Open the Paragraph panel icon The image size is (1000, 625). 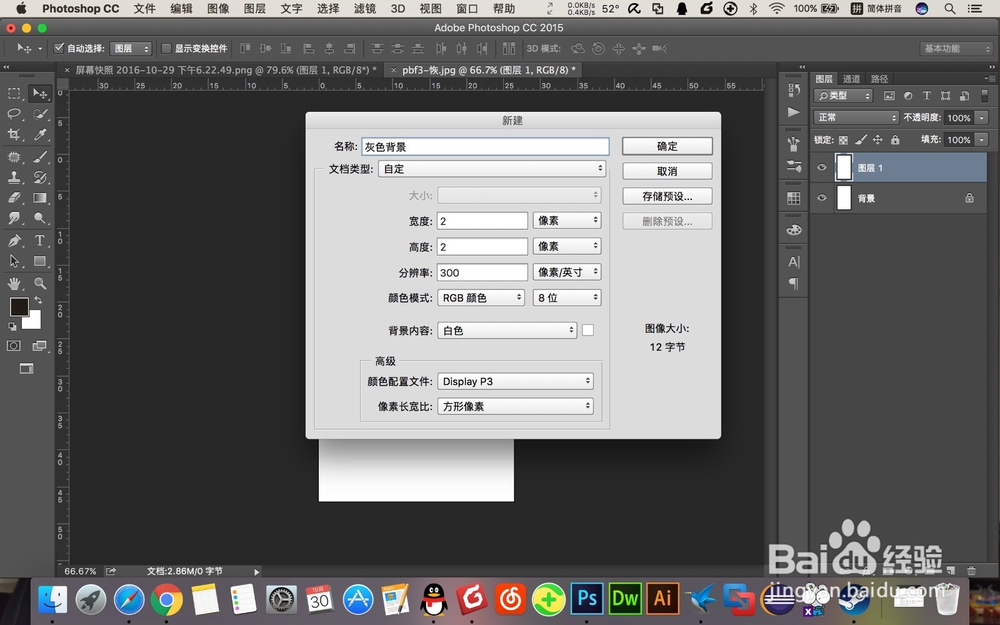[x=794, y=283]
